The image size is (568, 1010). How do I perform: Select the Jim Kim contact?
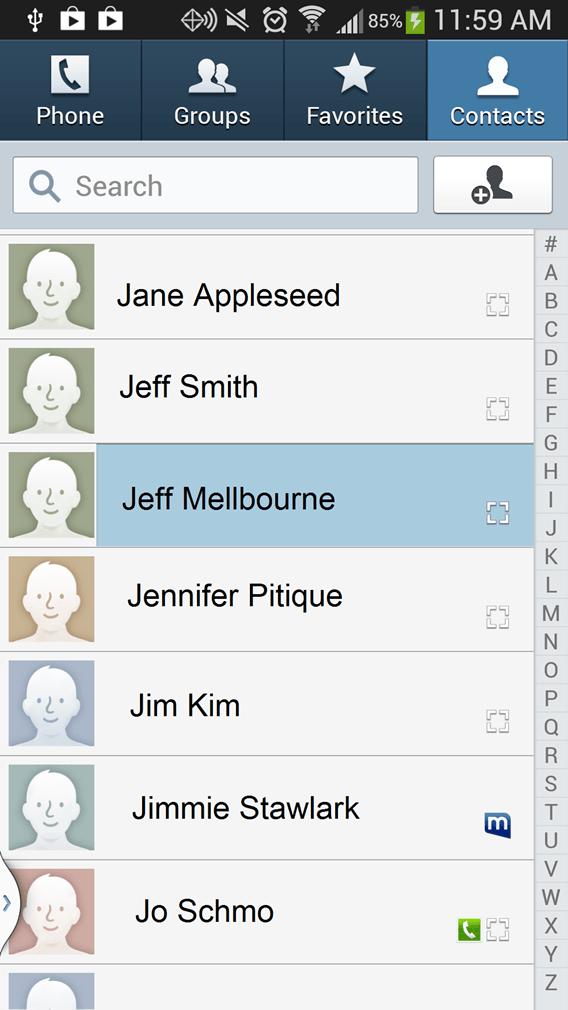tap(267, 704)
